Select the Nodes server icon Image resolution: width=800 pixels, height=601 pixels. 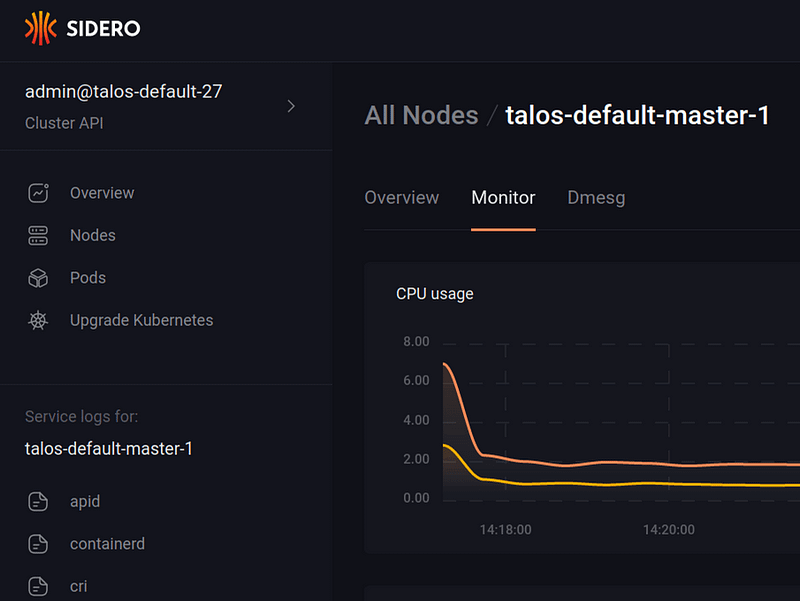[x=38, y=235]
